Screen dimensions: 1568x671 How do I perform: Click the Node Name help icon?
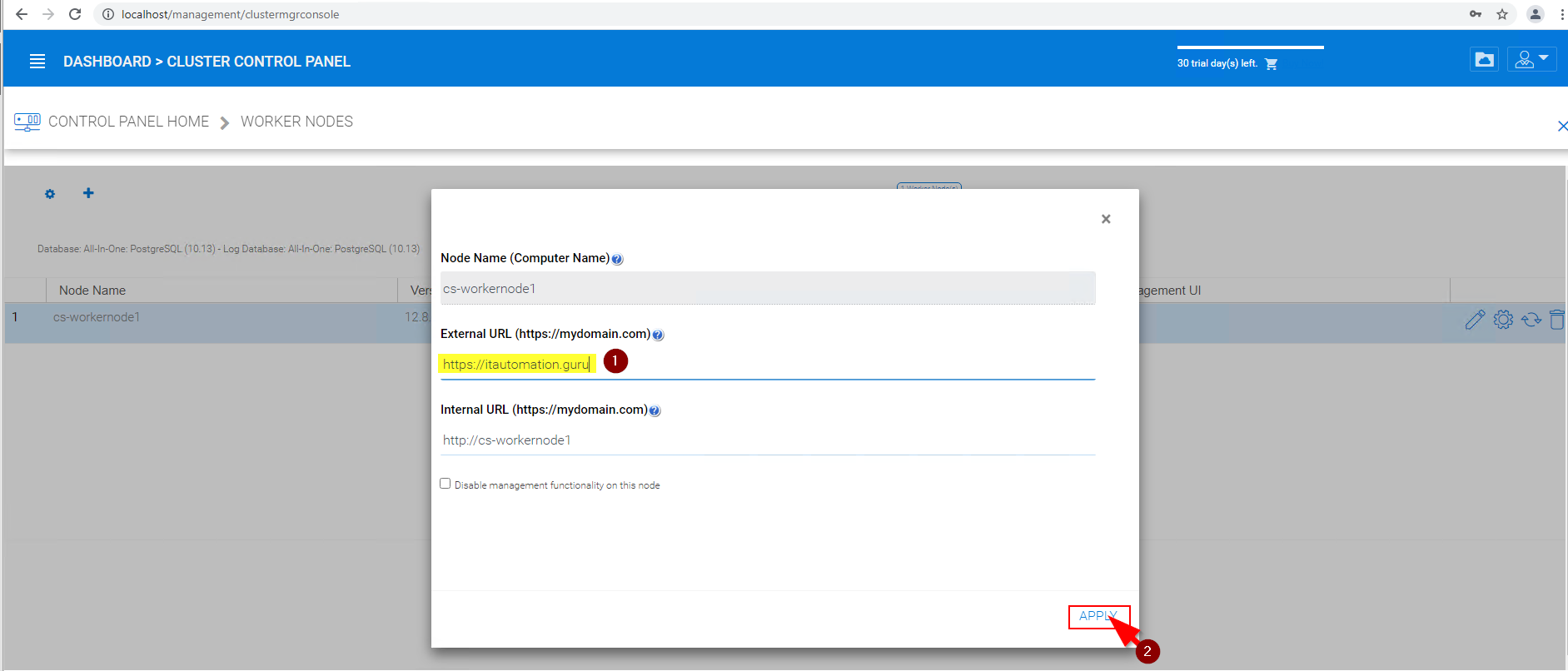point(617,259)
